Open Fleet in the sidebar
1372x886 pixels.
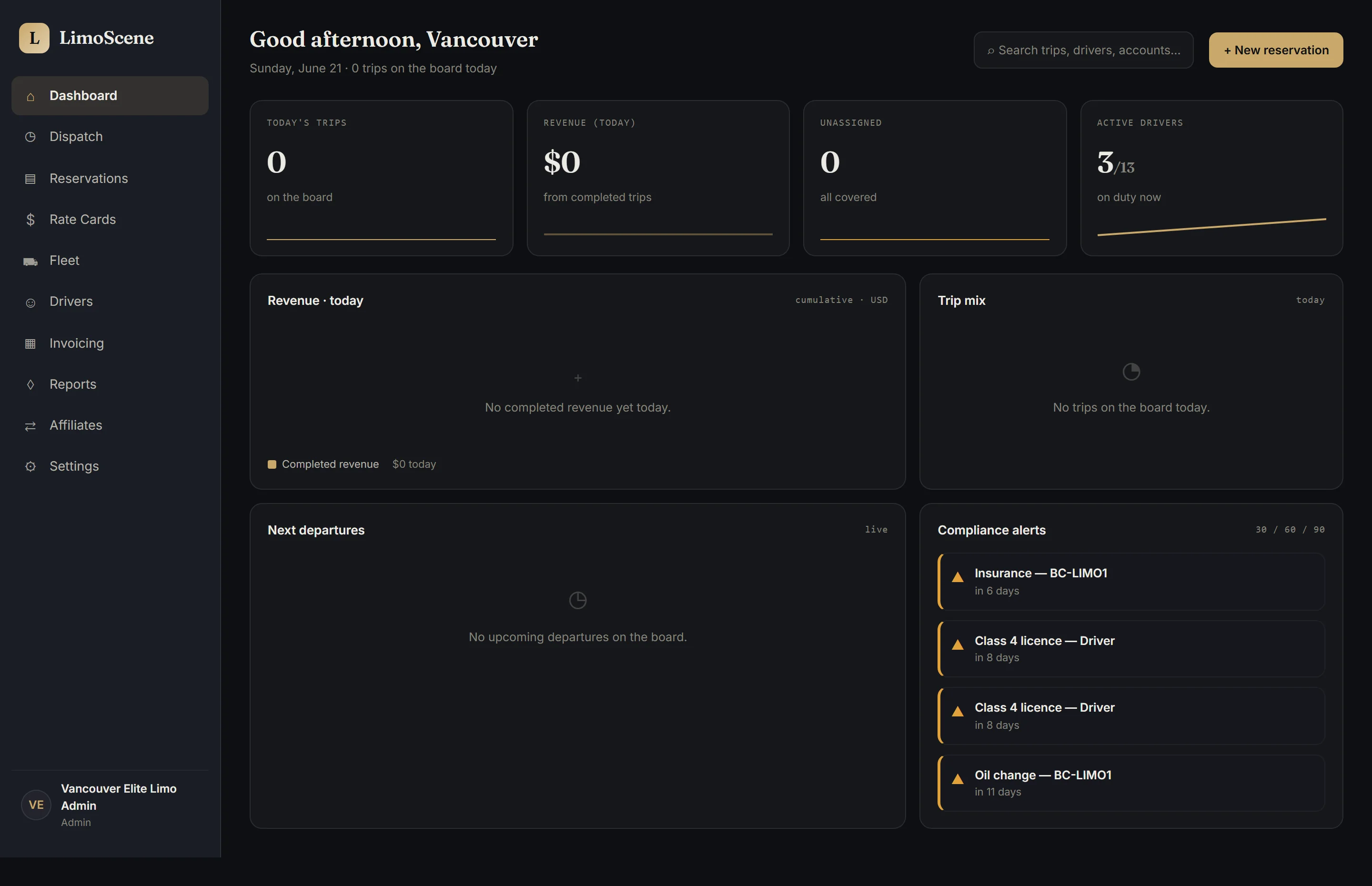click(110, 261)
